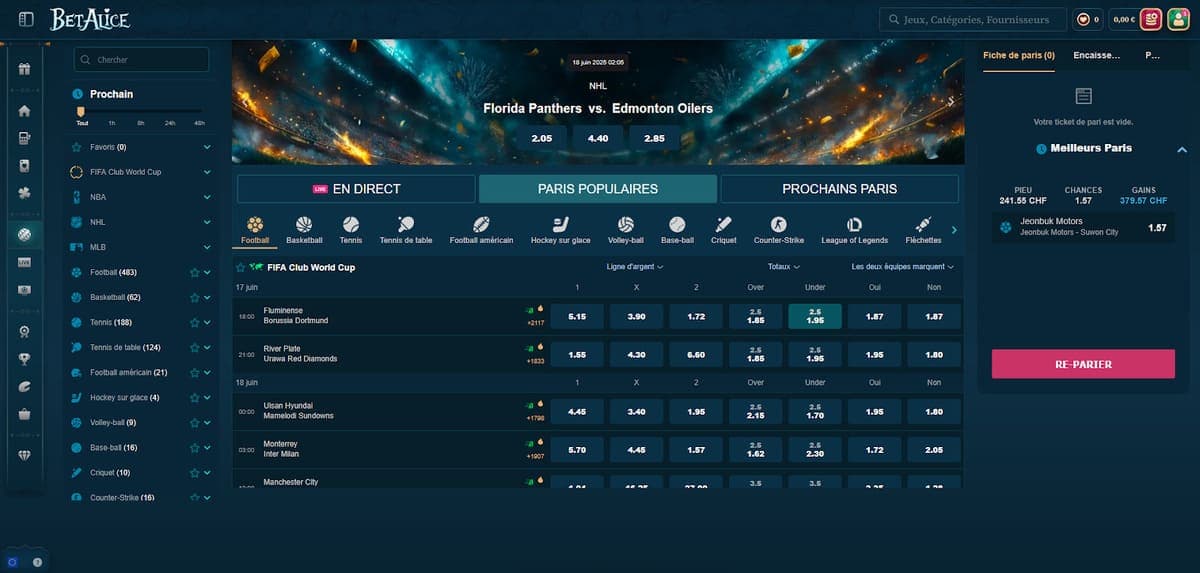
Task: Click the sports bar next arrow
Action: point(954,230)
